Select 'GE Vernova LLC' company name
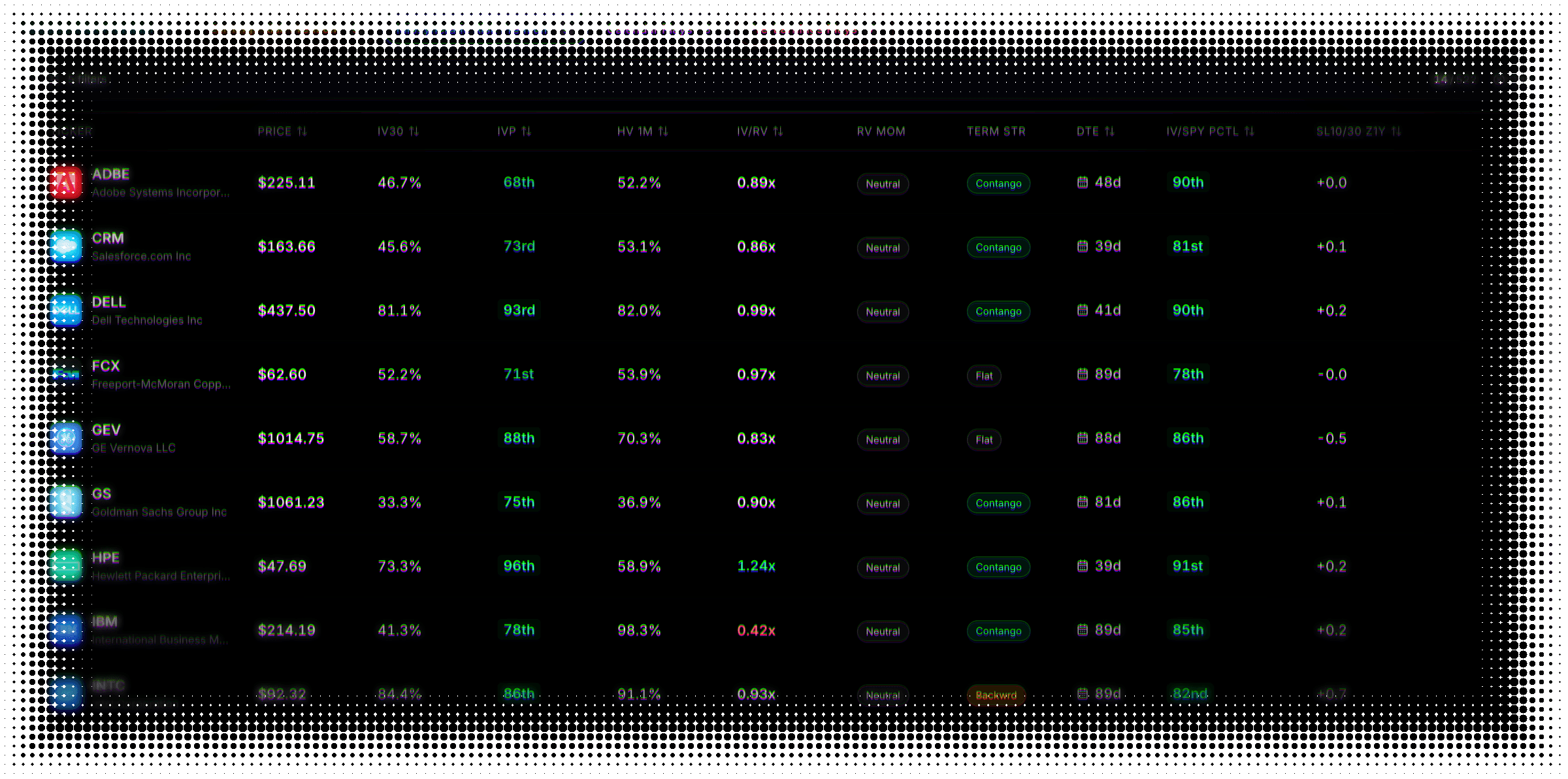The height and width of the screenshot is (779, 1568). [134, 448]
